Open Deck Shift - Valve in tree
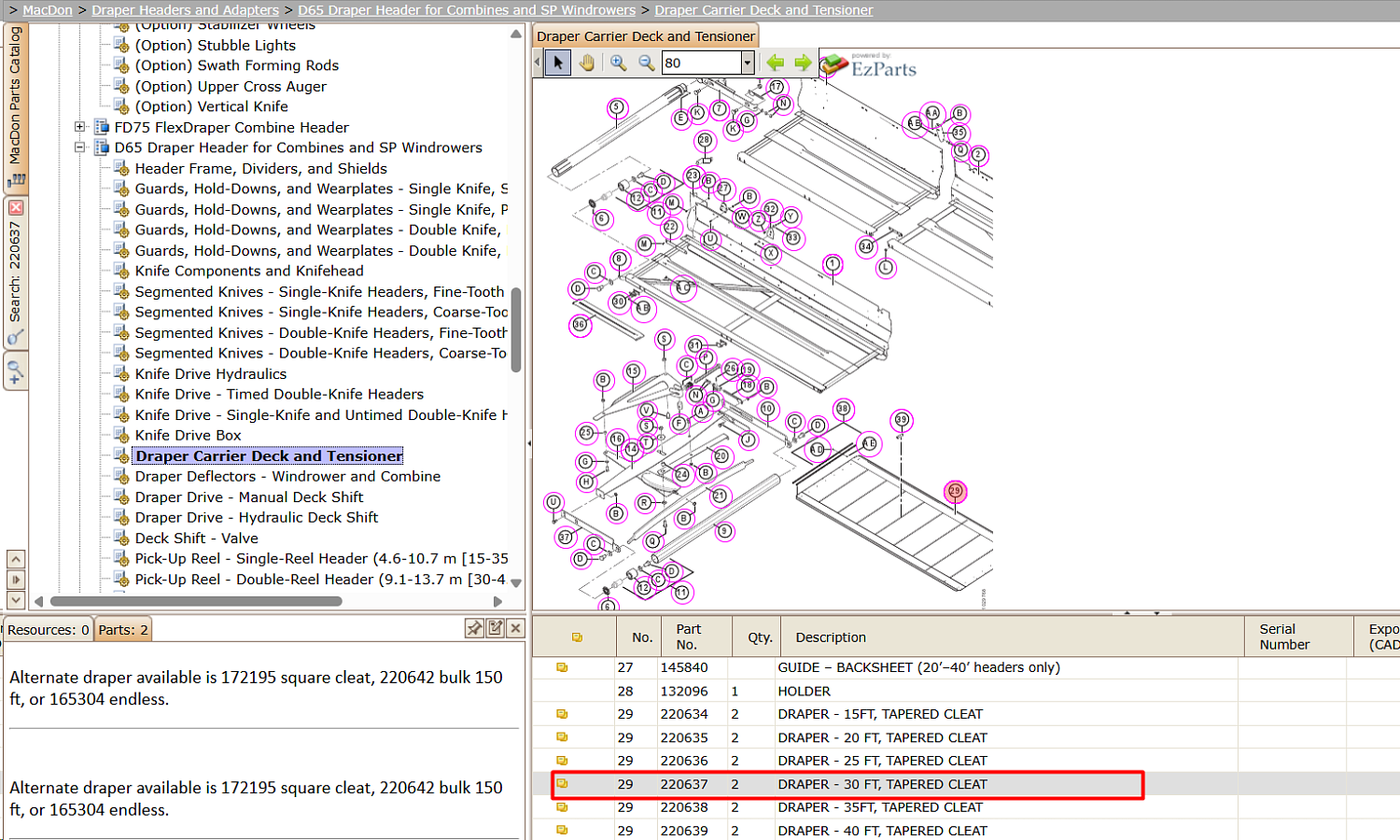 196,538
